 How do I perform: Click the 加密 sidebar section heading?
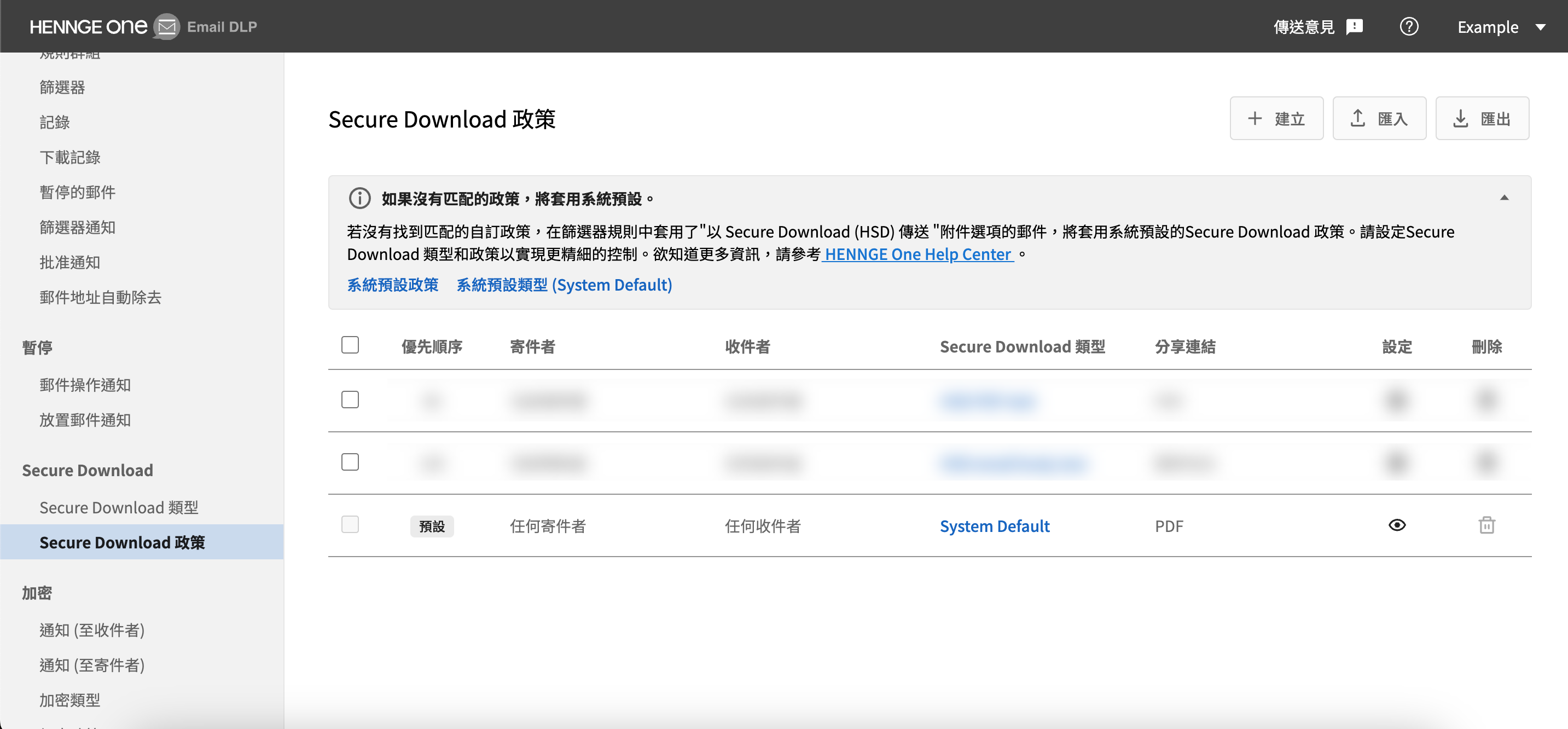[x=37, y=593]
